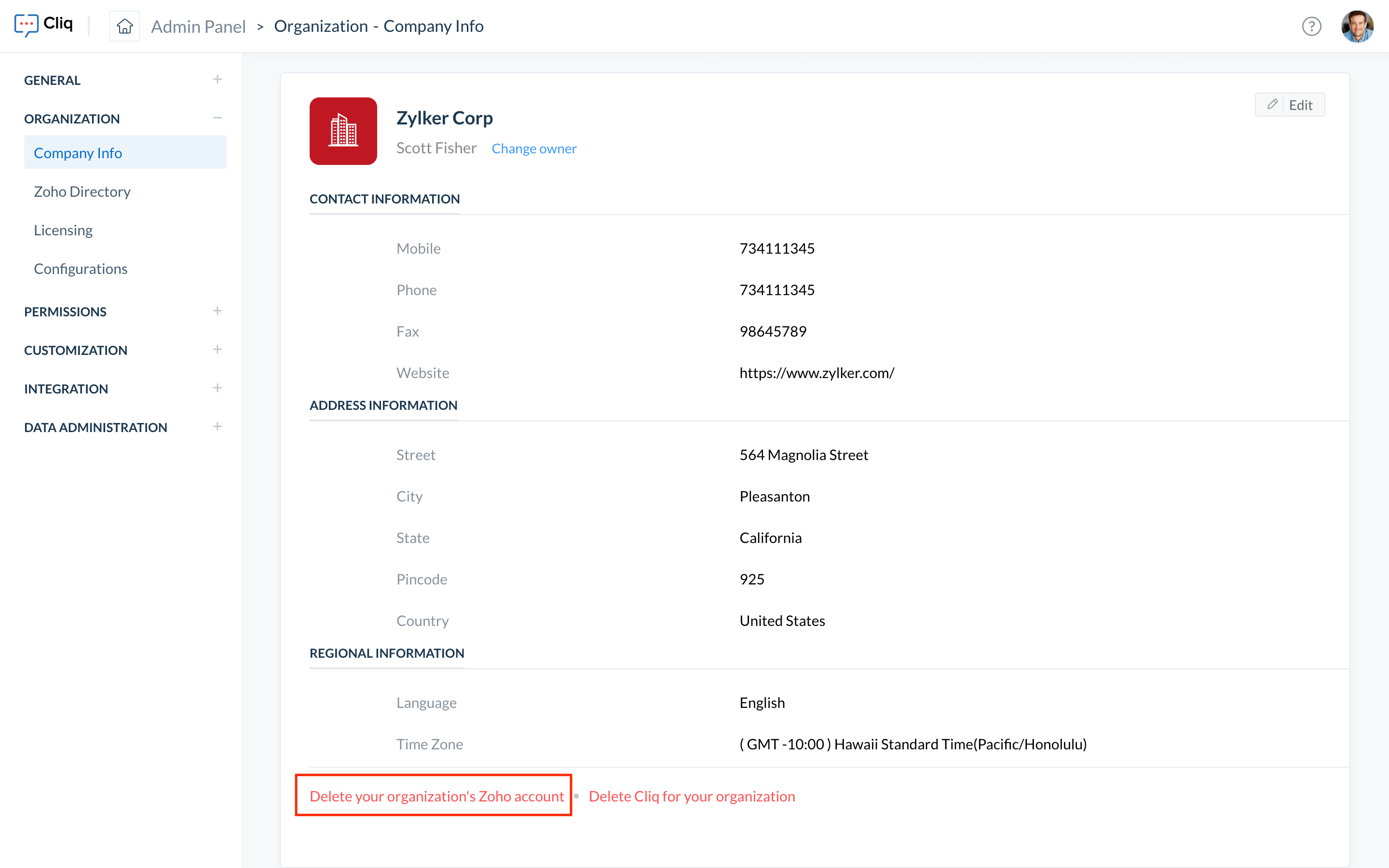The width and height of the screenshot is (1389, 868).
Task: Click the ADDRESS INFORMATION heading
Action: pyautogui.click(x=383, y=405)
